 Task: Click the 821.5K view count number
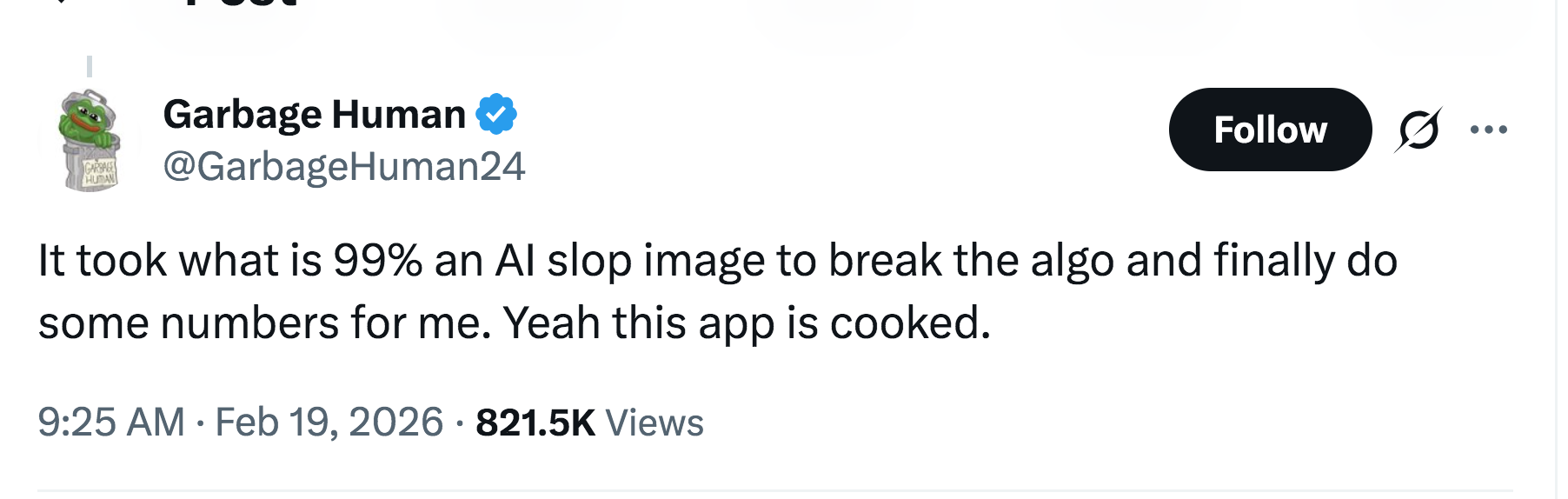point(535,422)
